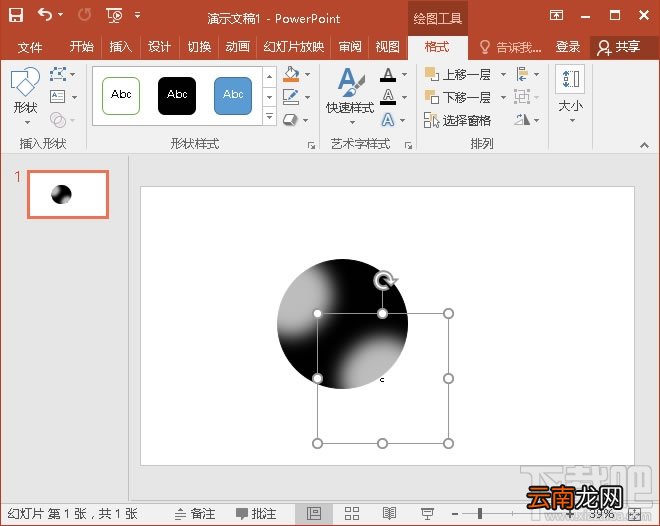Switch to the 视图 tab

(387, 46)
